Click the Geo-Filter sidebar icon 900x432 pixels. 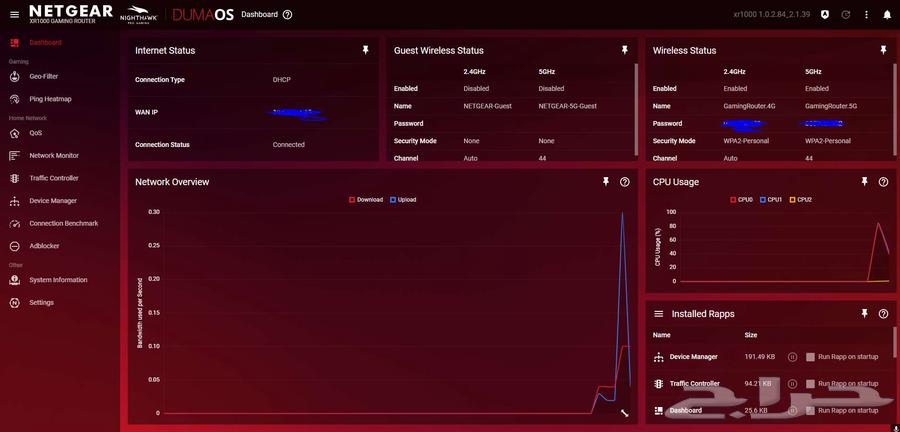click(15, 76)
